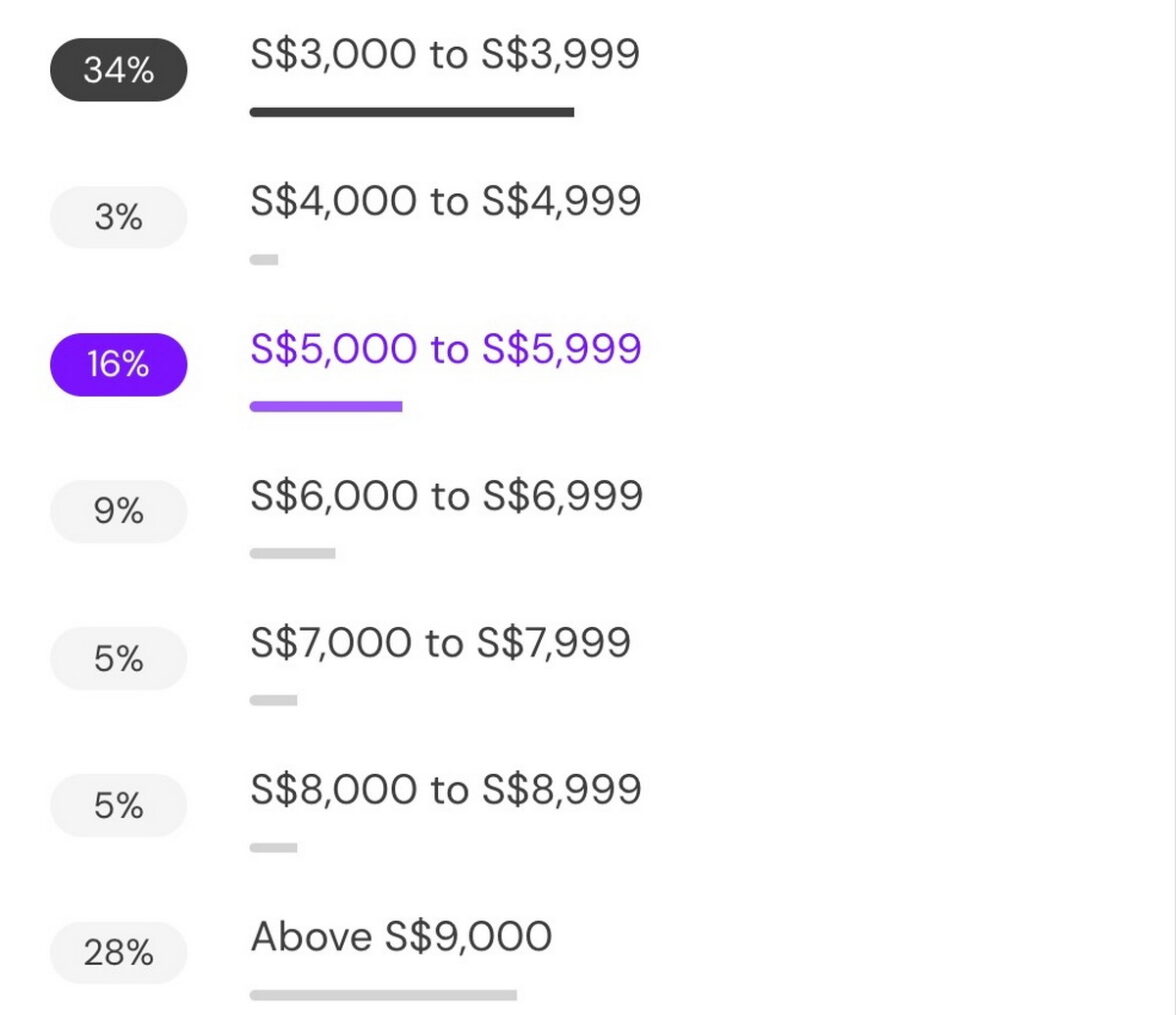1176x1015 pixels.
Task: Click the dark bar under S$3,000 to S$3,999
Action: tap(411, 112)
